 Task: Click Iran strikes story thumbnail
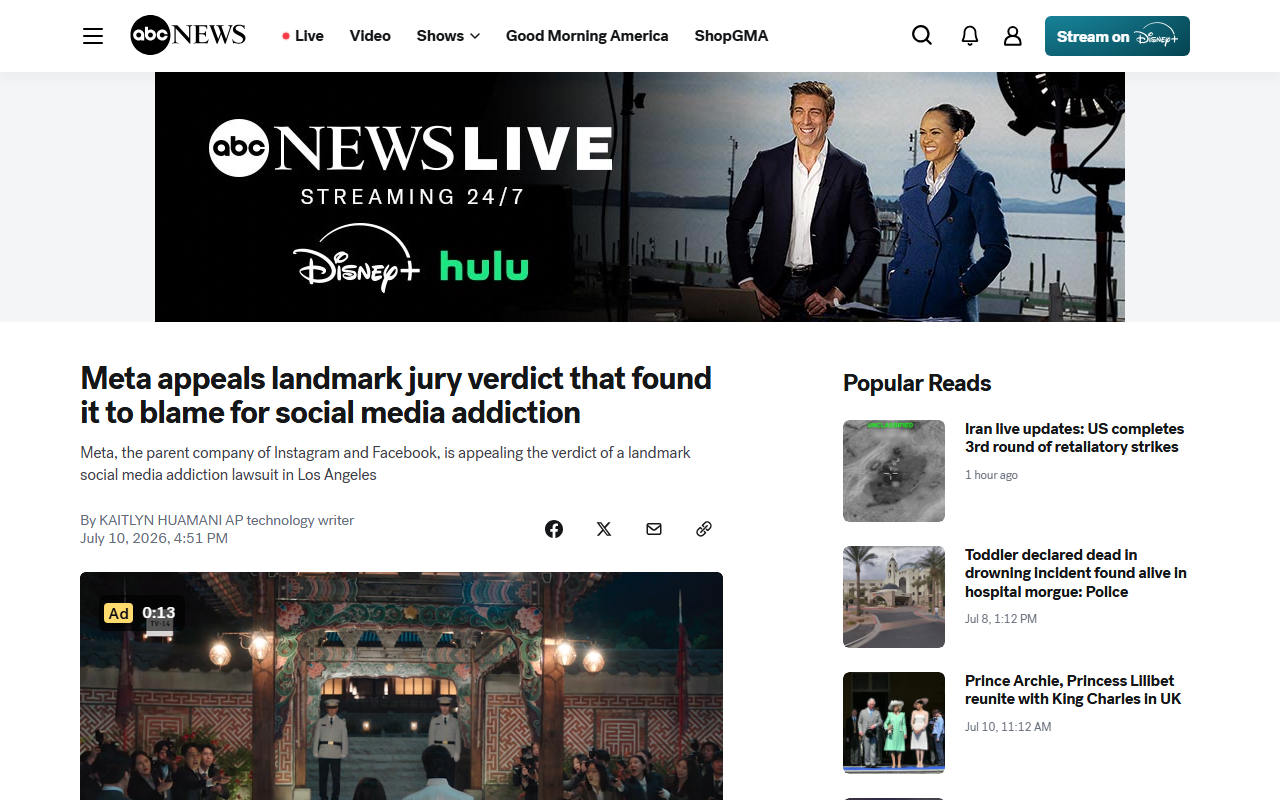[x=894, y=471]
